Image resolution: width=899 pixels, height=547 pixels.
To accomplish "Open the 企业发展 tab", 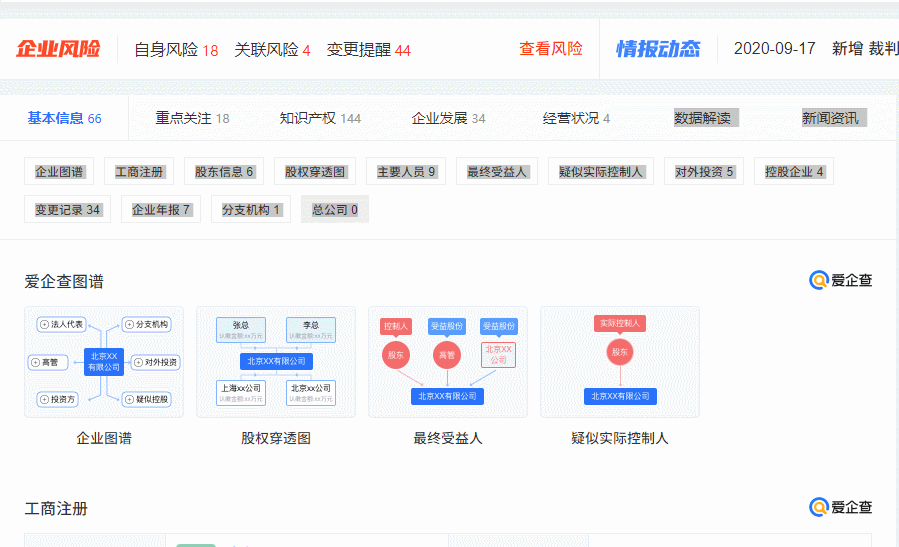I will pyautogui.click(x=448, y=118).
